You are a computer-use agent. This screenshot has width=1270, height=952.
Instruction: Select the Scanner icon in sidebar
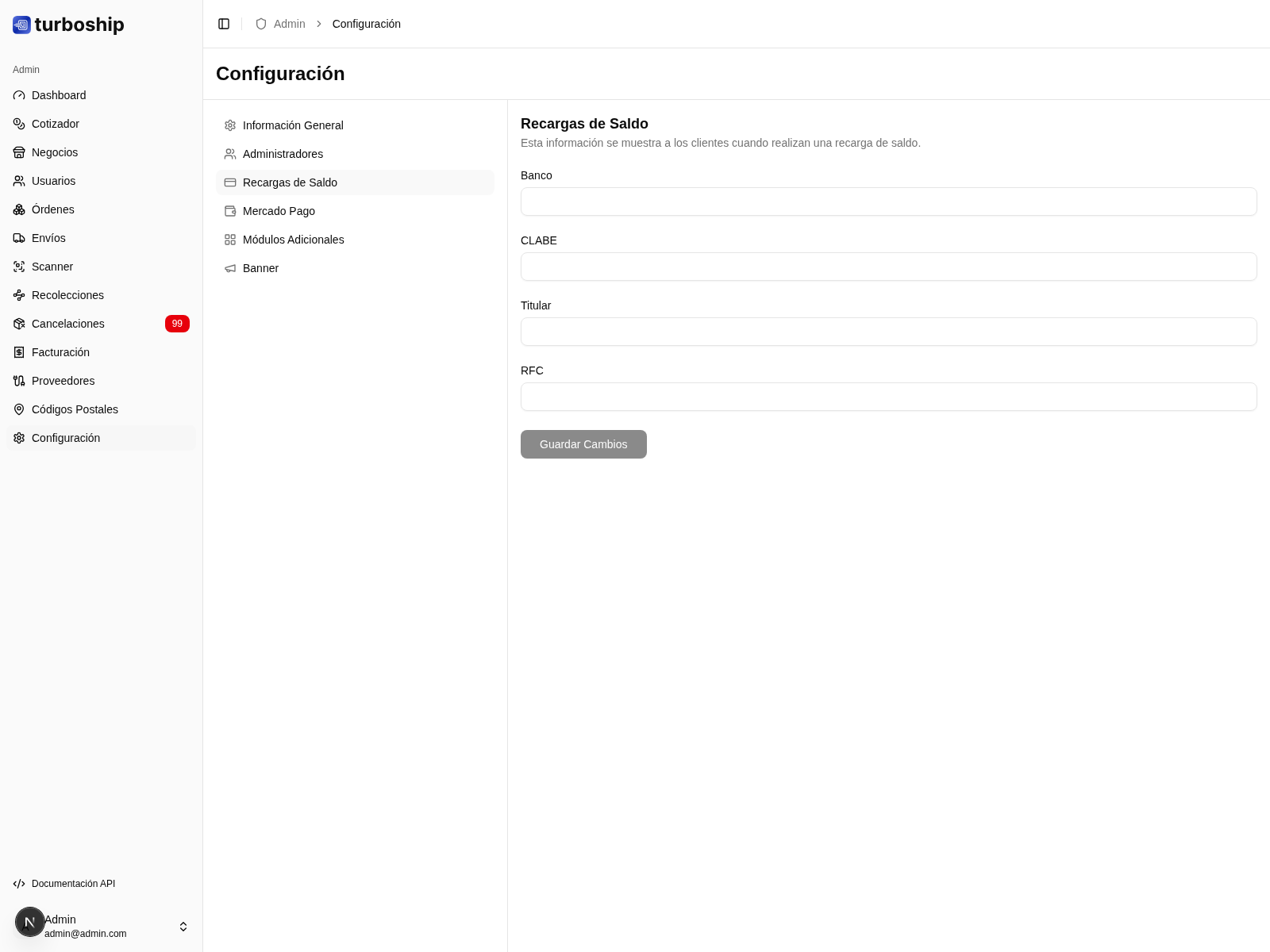pos(19,267)
